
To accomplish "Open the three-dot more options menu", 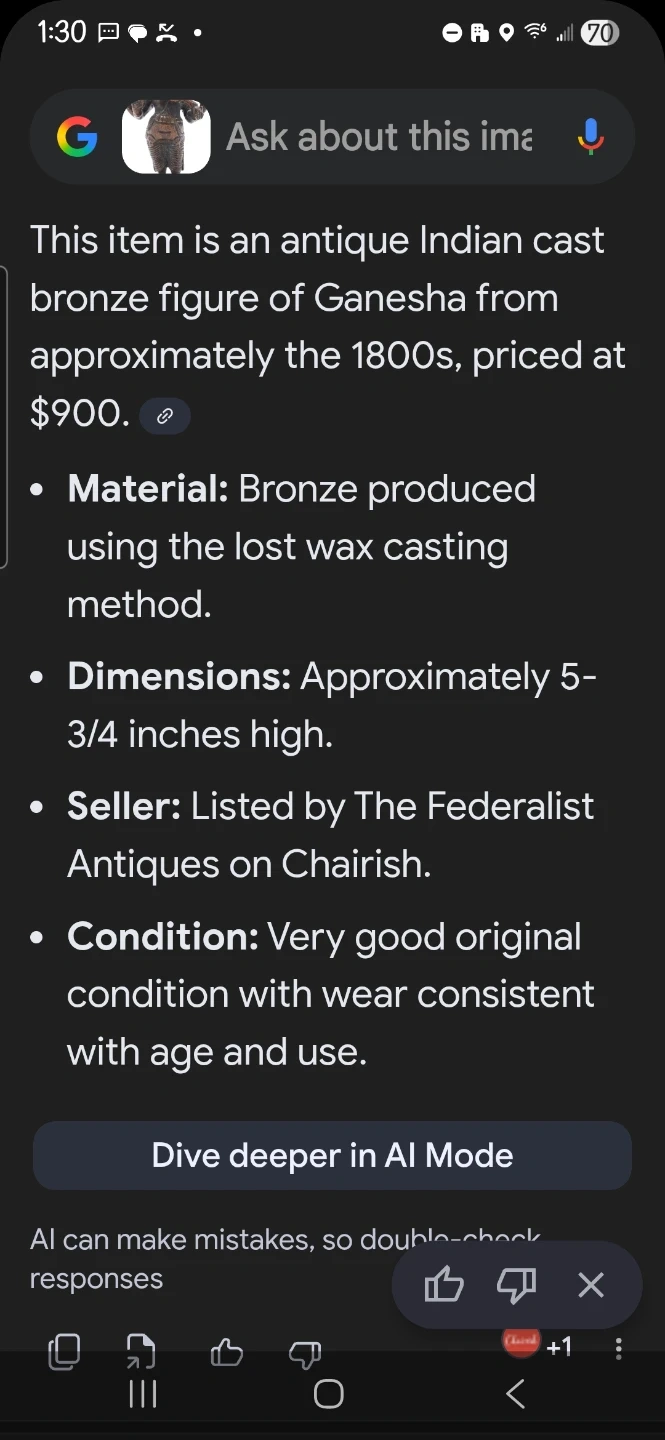I will tap(619, 1349).
